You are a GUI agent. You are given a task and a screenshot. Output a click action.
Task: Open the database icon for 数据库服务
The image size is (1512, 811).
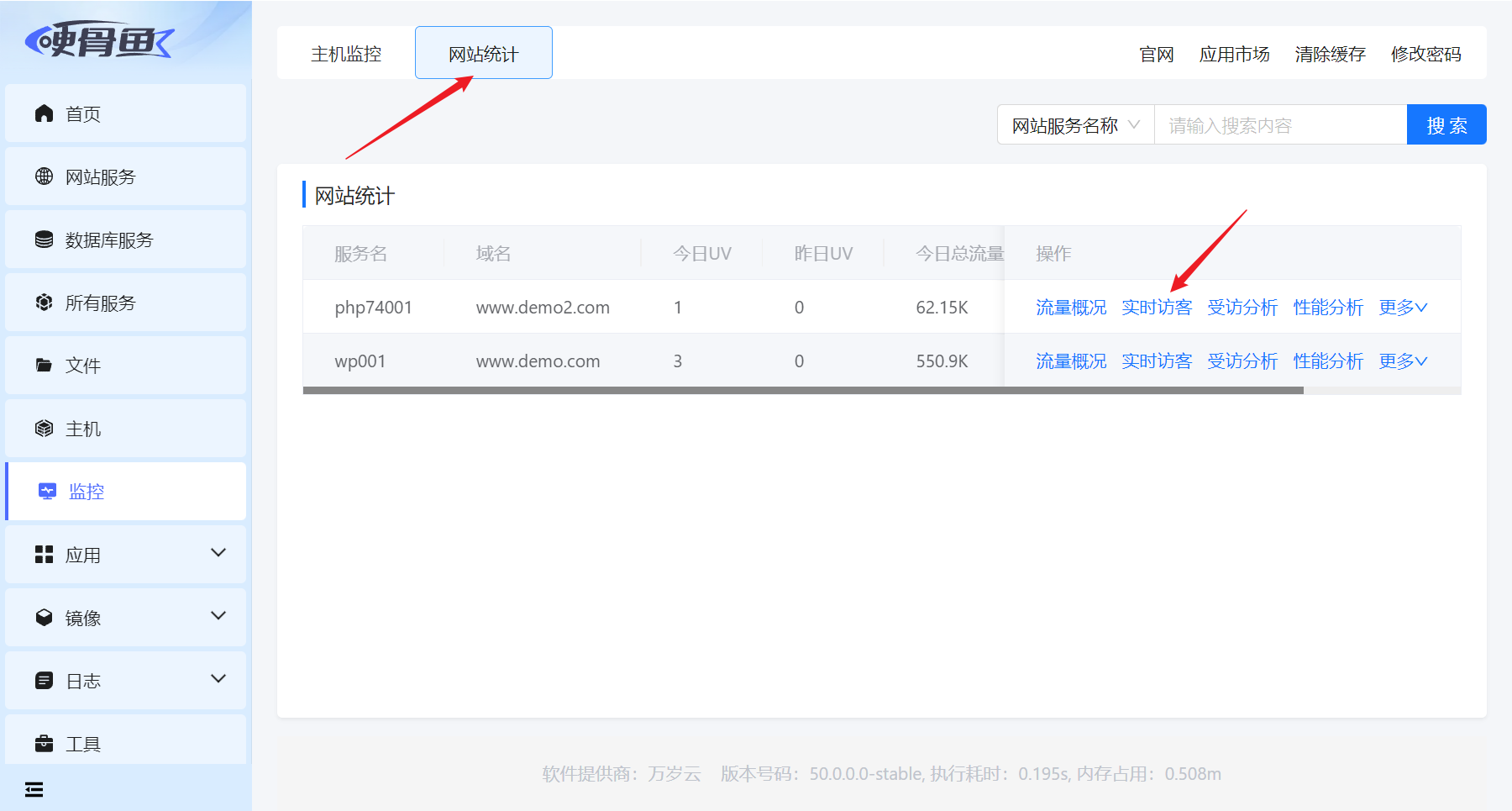pyautogui.click(x=44, y=240)
